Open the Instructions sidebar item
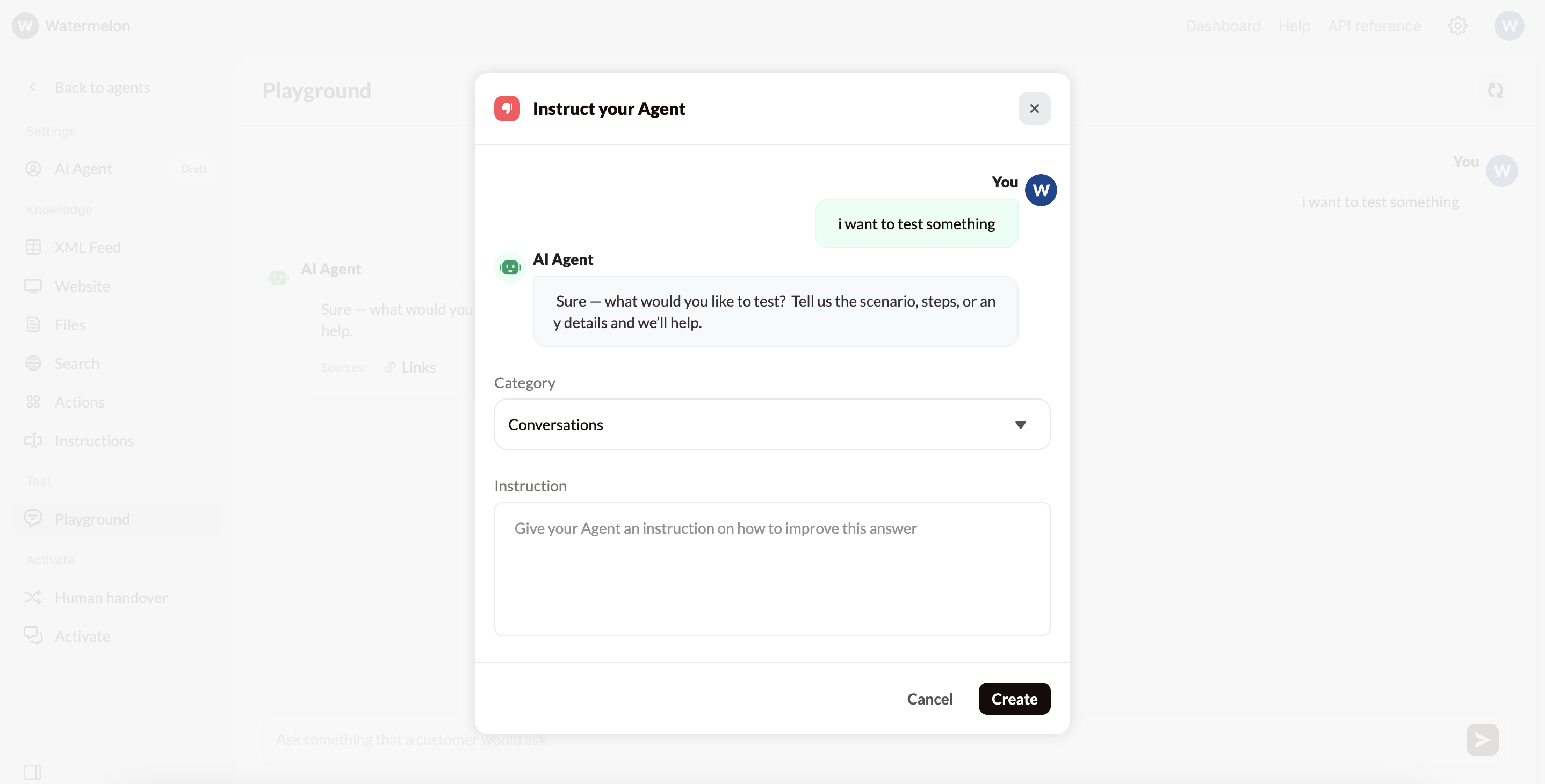The width and height of the screenshot is (1545, 784). (x=94, y=440)
